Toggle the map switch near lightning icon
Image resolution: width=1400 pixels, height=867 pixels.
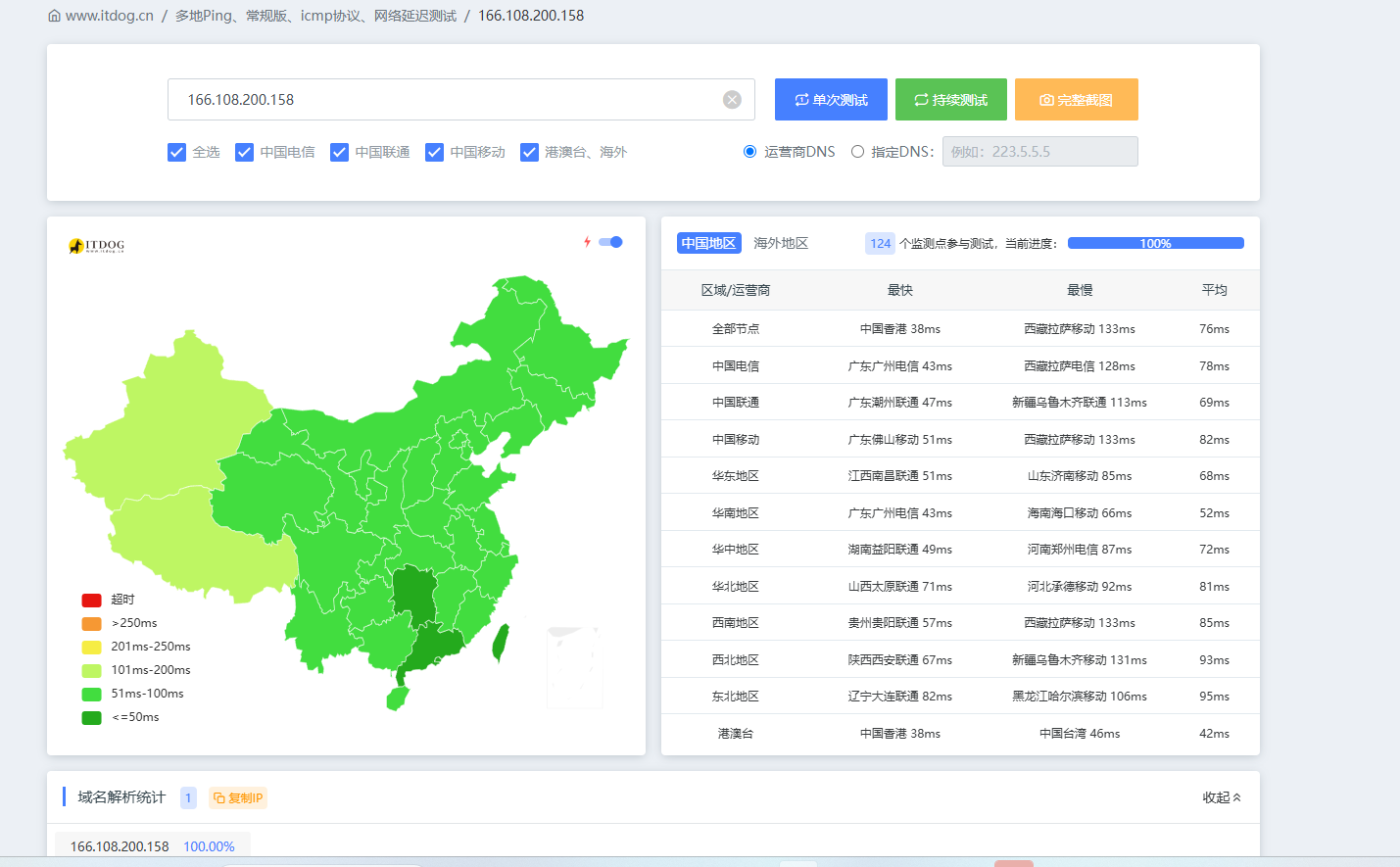pyautogui.click(x=611, y=242)
